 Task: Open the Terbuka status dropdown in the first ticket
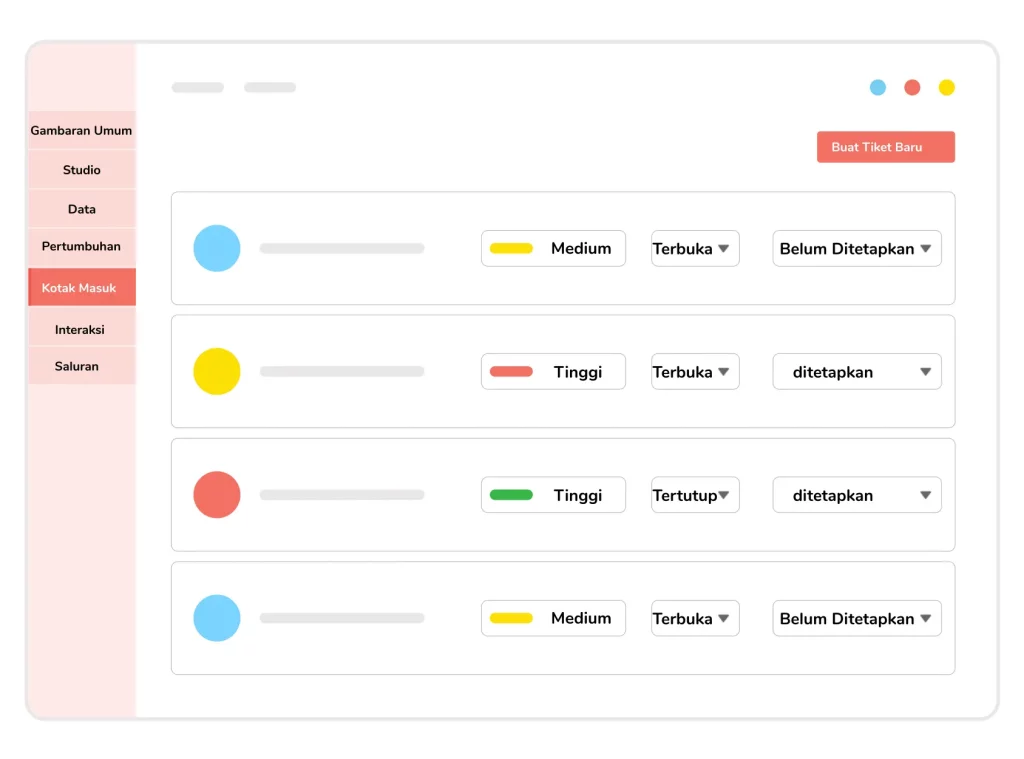pos(695,249)
